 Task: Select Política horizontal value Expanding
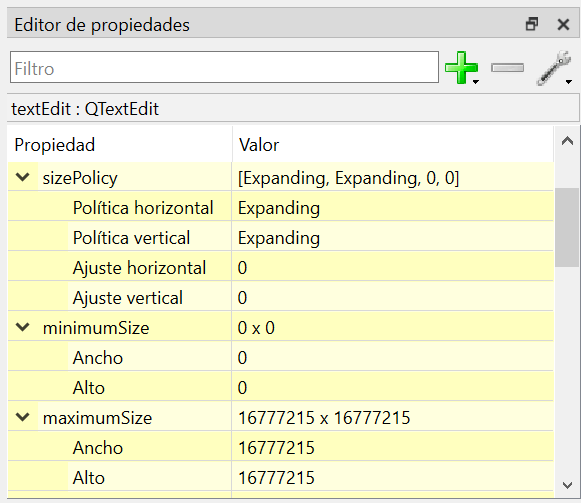279,208
